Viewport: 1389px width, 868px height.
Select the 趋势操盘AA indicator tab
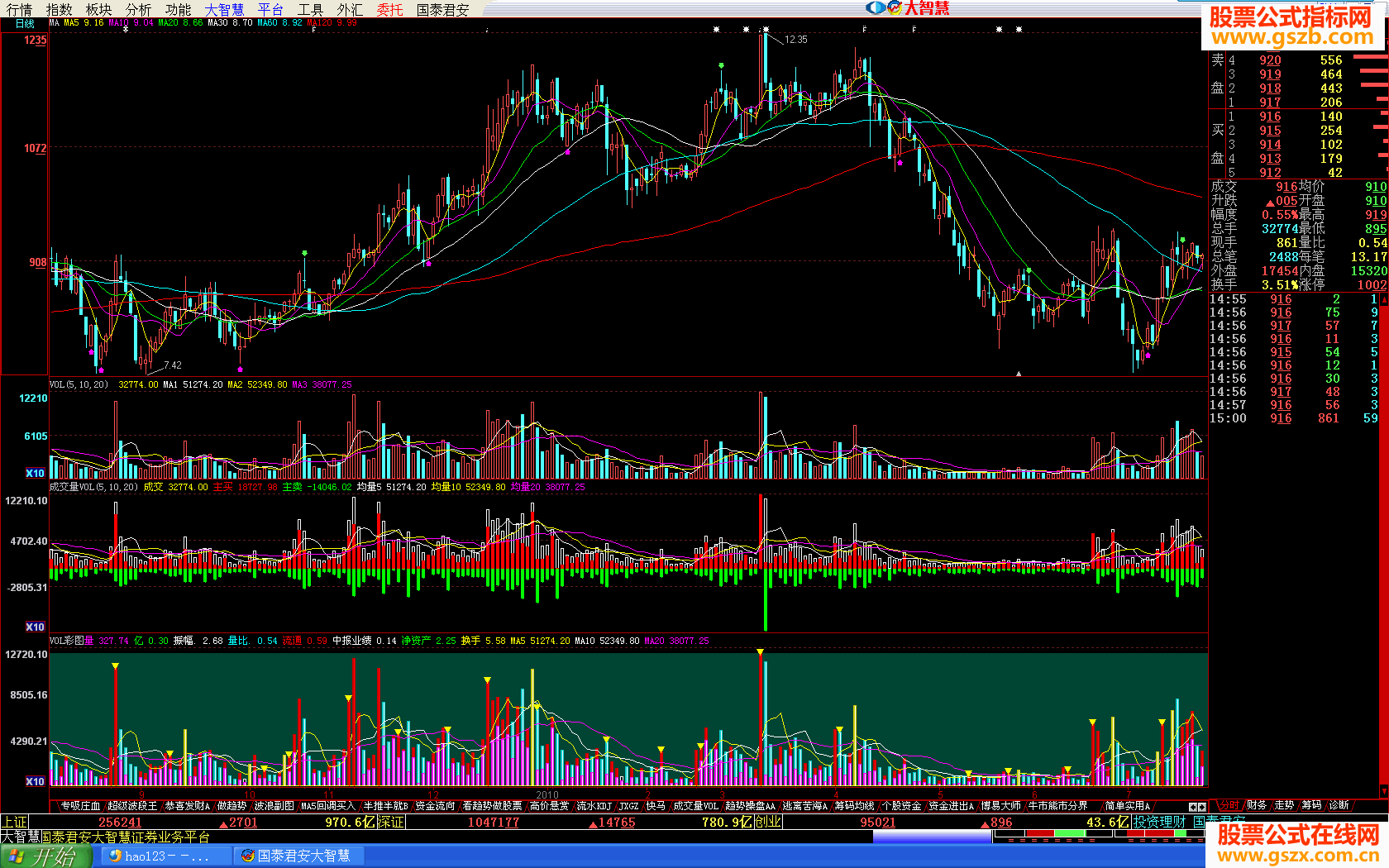pyautogui.click(x=751, y=805)
